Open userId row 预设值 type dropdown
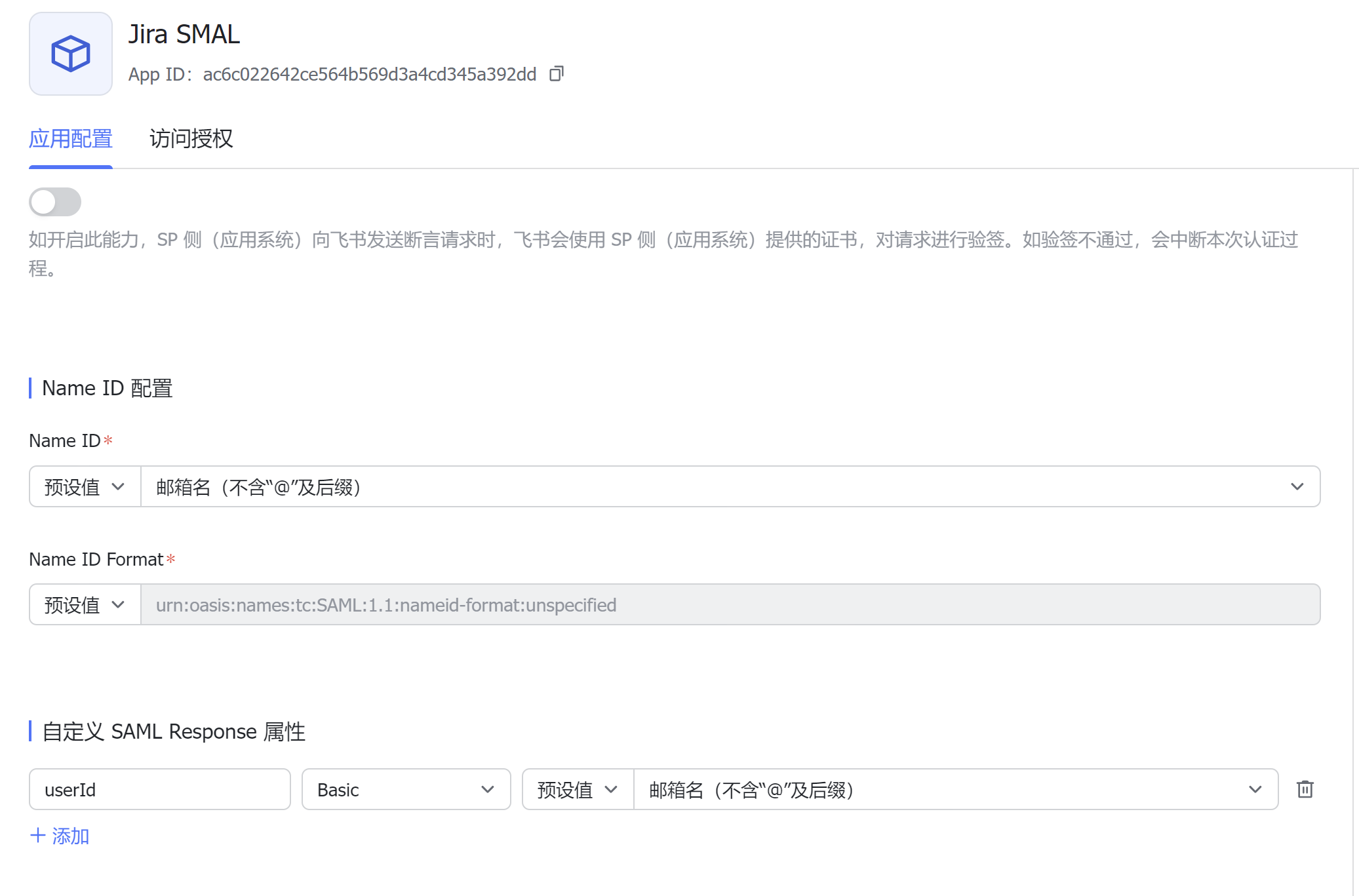Screen dimensions: 1359x896 (x=578, y=790)
